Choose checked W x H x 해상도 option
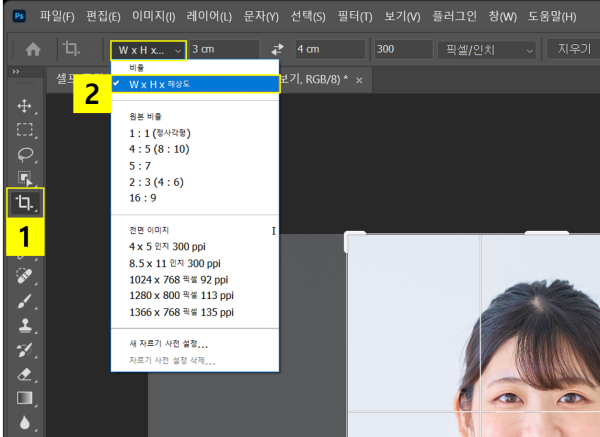This screenshot has width=600, height=437. coord(195,84)
